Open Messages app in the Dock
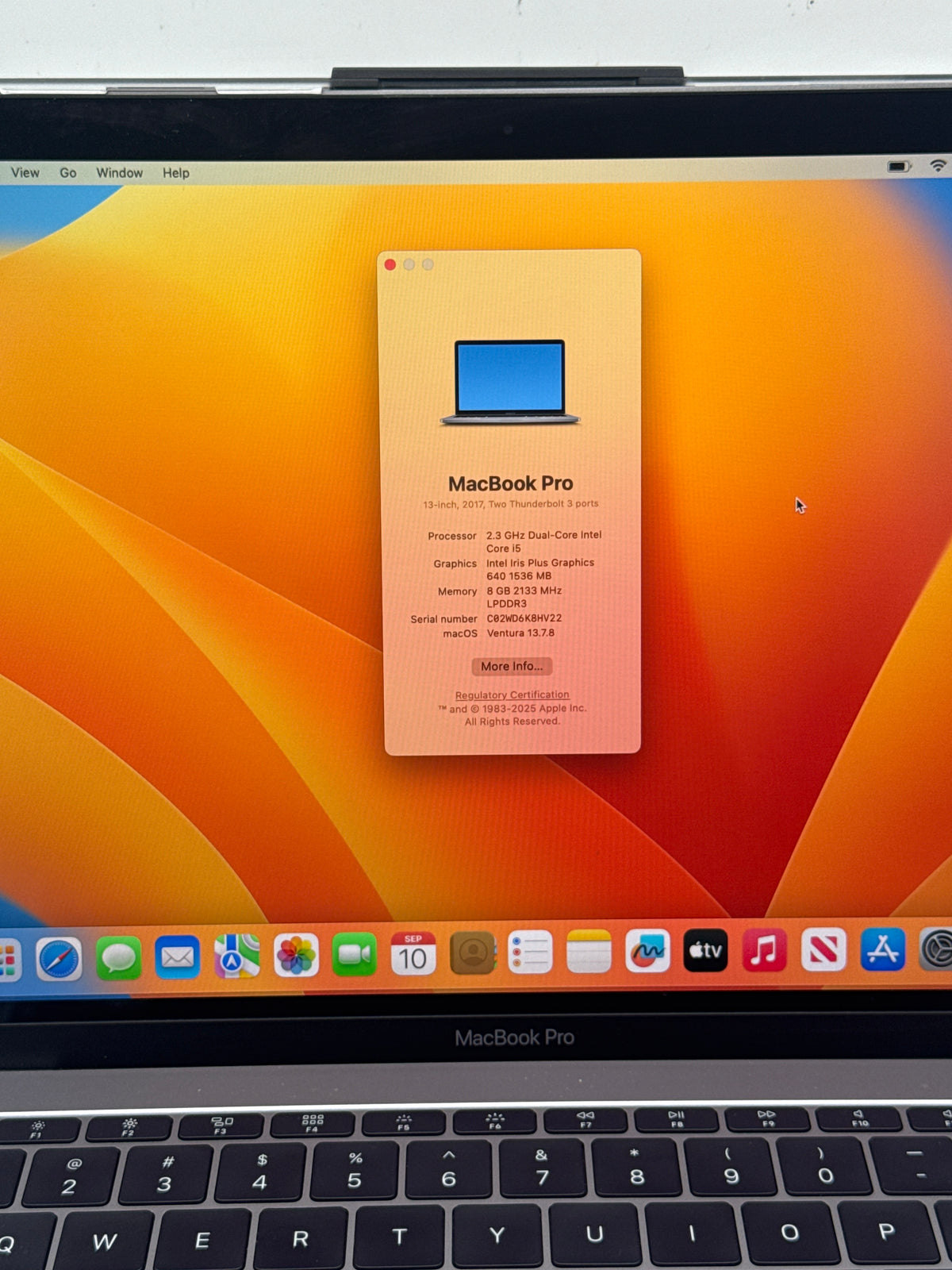The image size is (952, 1270). [x=118, y=958]
